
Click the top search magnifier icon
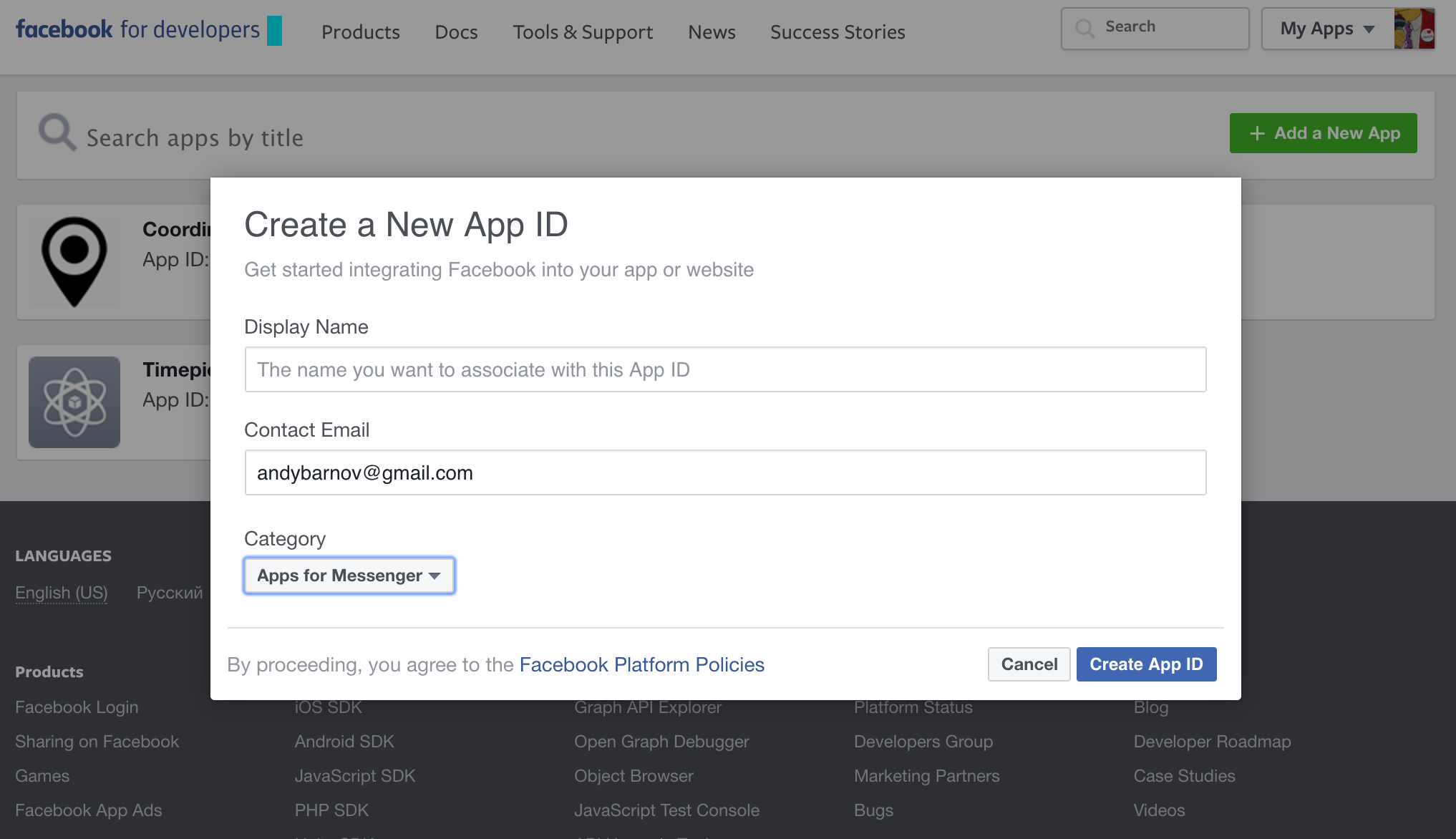click(1085, 28)
